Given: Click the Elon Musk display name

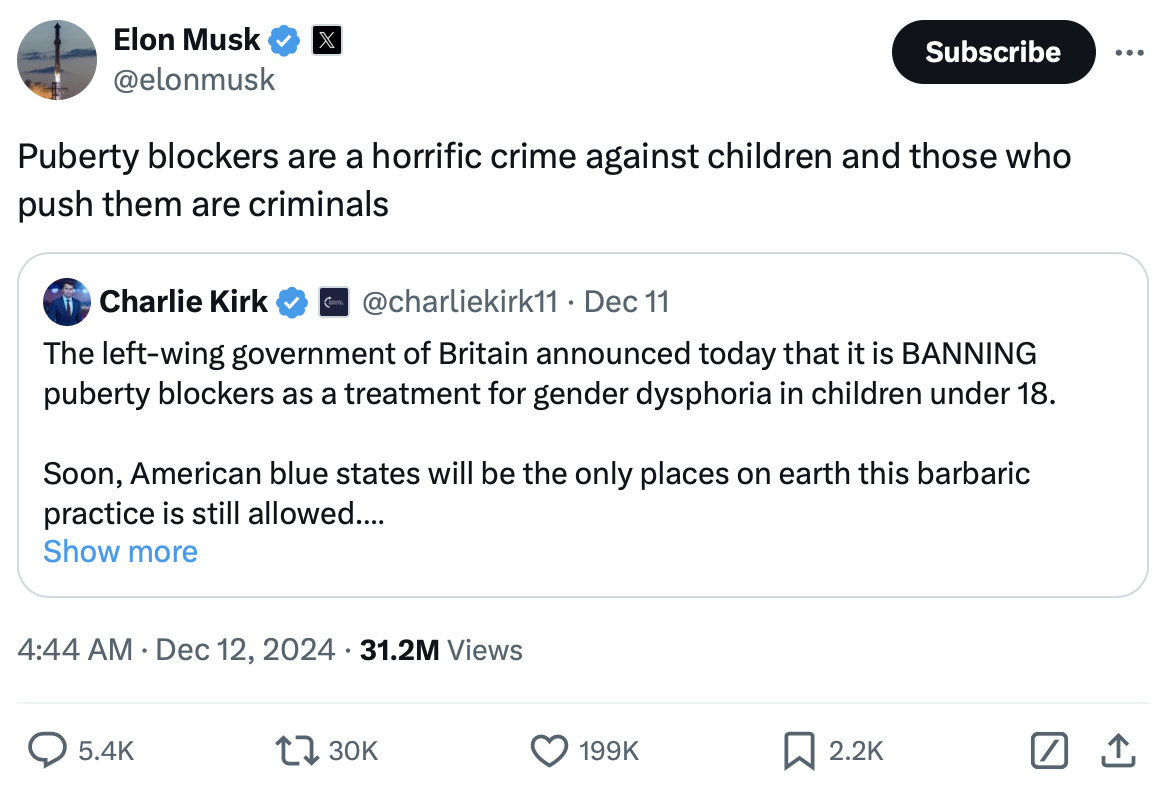Looking at the screenshot, I should pos(187,41).
